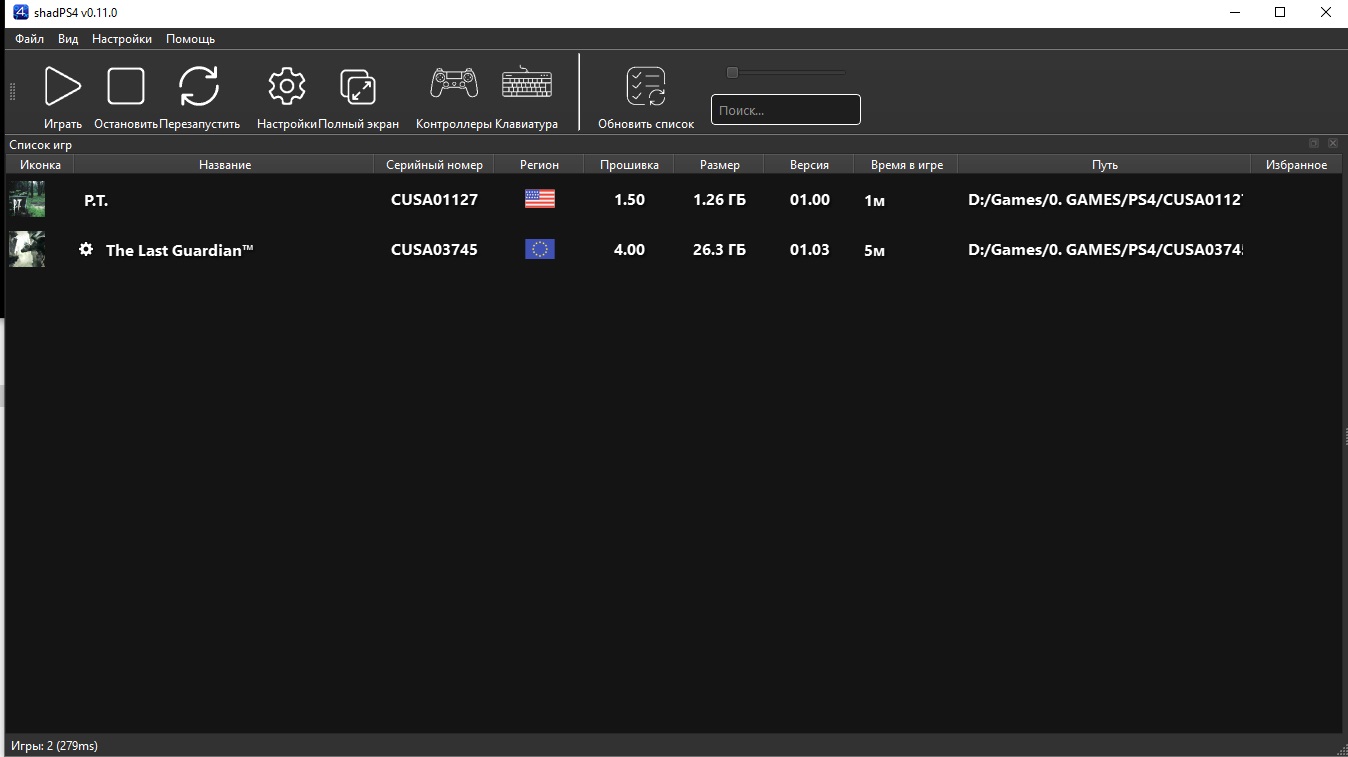Open Controllers (Контроллеры) gamepad icon

[454, 83]
